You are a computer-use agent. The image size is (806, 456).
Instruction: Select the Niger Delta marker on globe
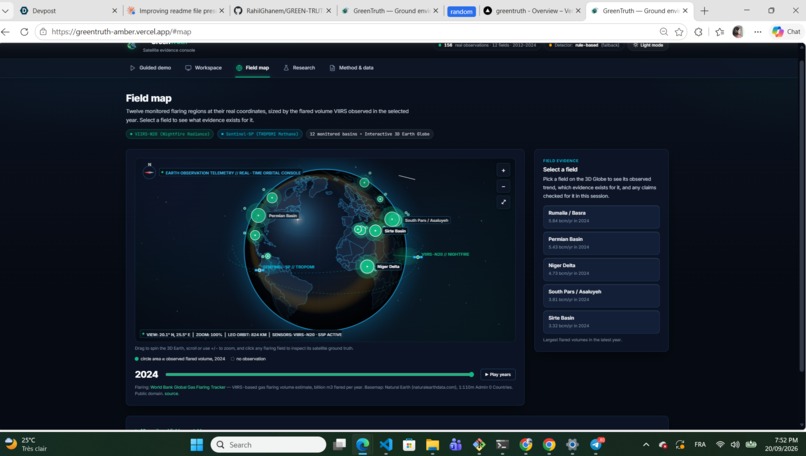(367, 266)
